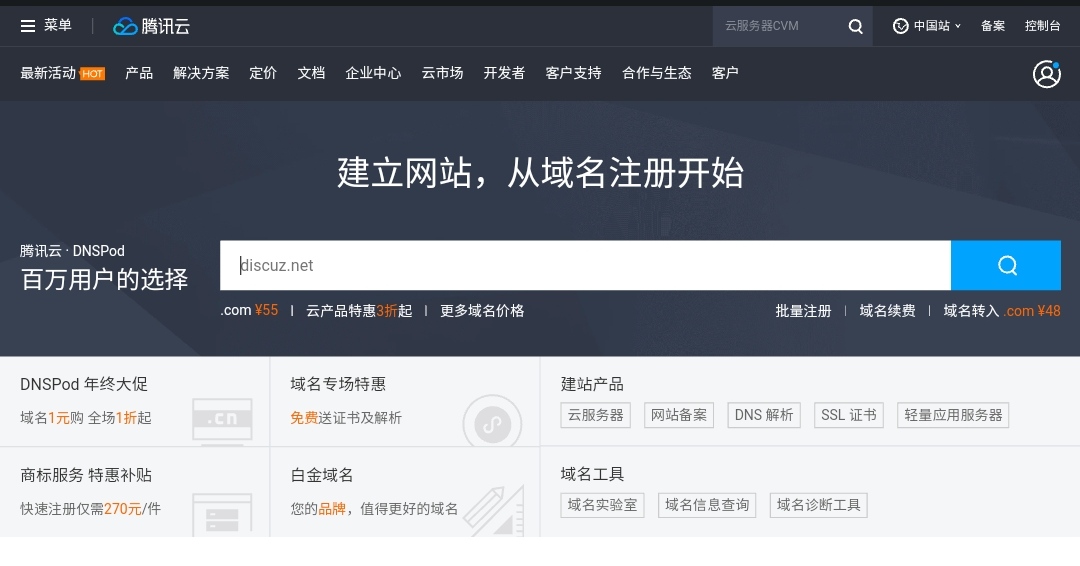
Task: Click the .com ¥55 price link
Action: (249, 311)
